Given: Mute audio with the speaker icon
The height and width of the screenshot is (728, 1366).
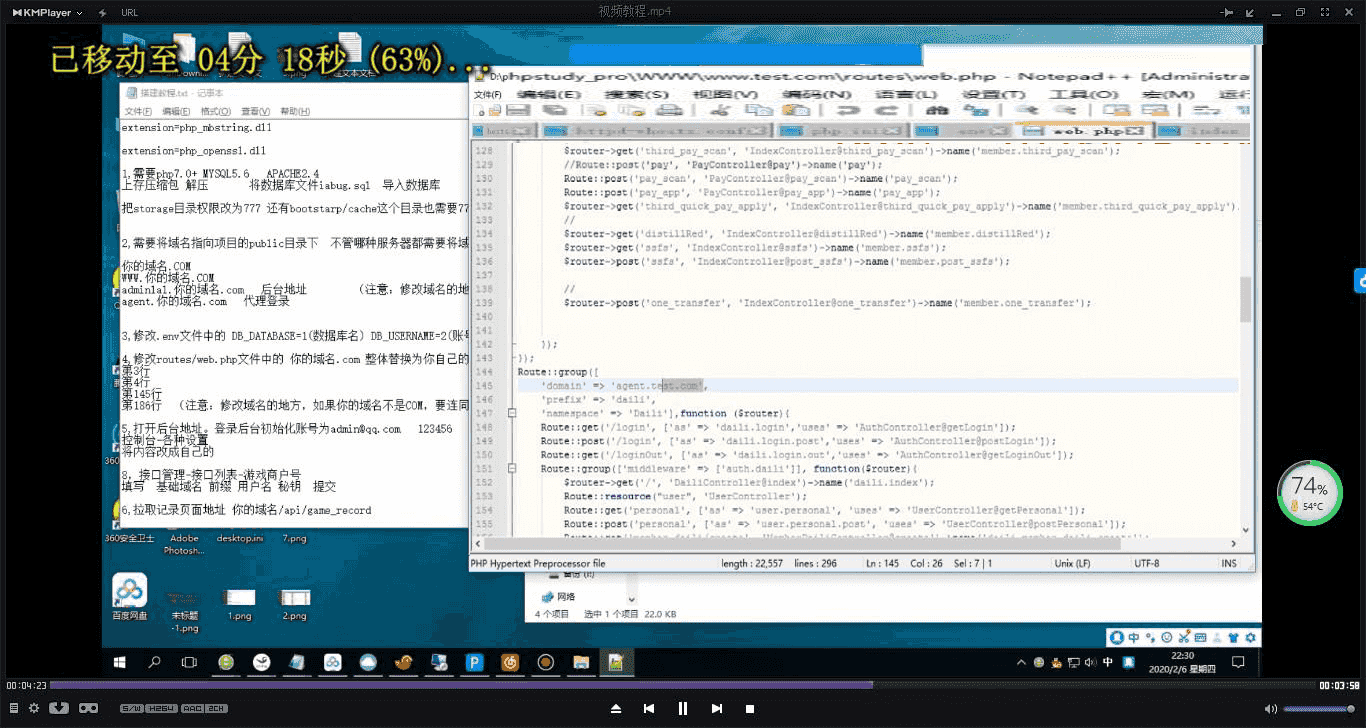Looking at the screenshot, I should 1271,708.
